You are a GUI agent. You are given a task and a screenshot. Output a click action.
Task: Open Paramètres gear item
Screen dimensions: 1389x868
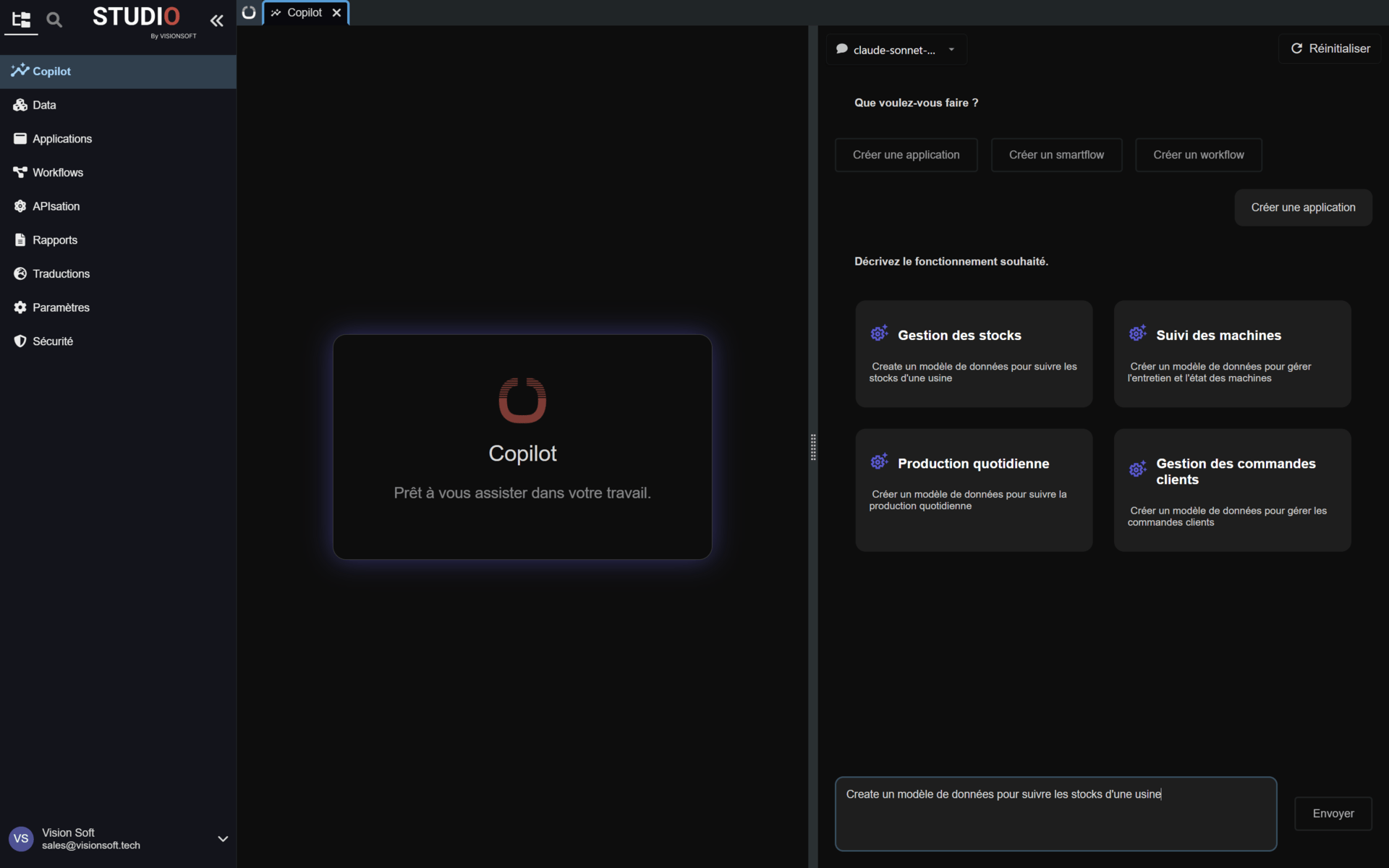coord(61,307)
